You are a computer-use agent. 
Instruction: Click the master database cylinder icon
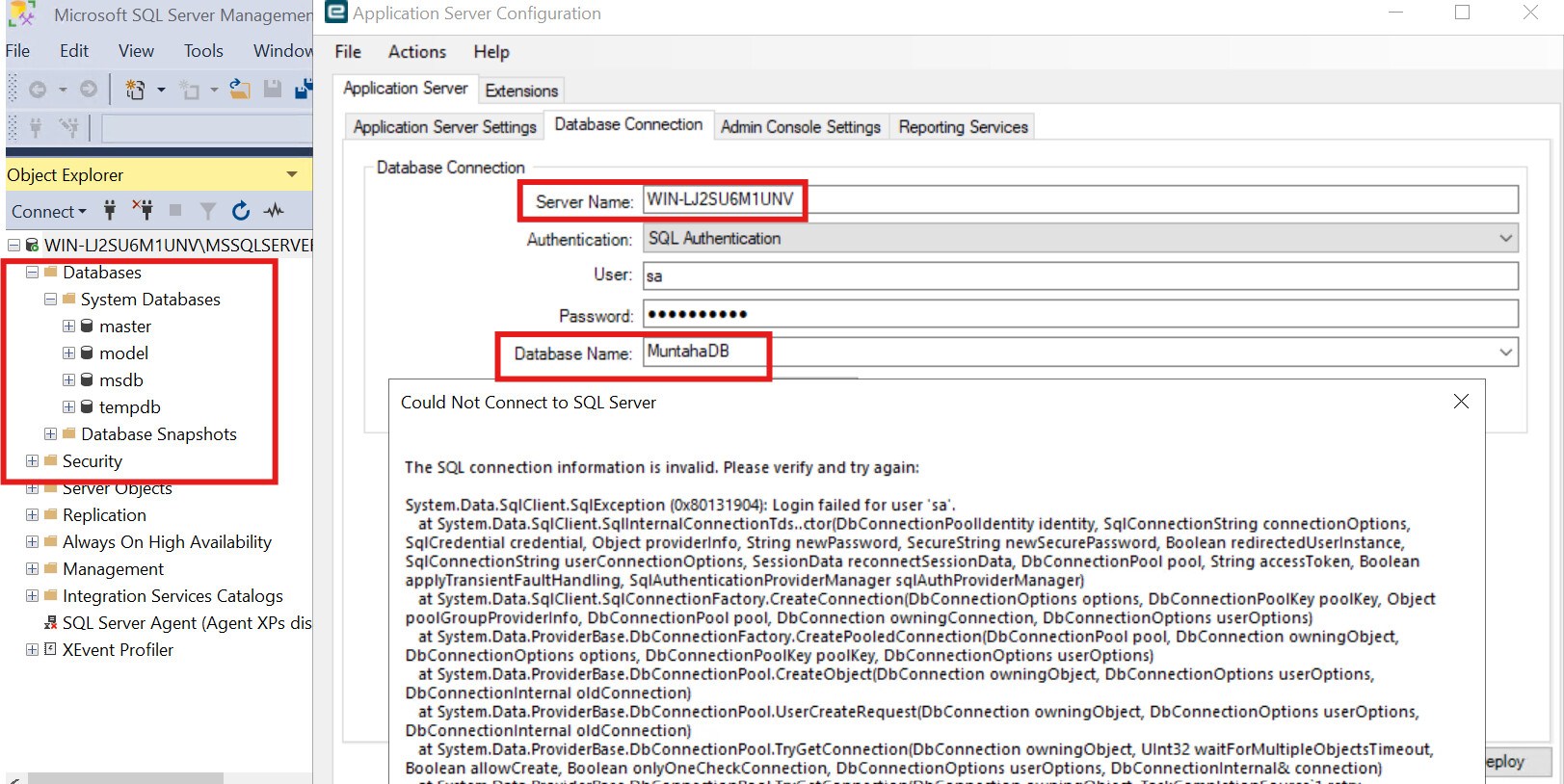click(x=87, y=327)
